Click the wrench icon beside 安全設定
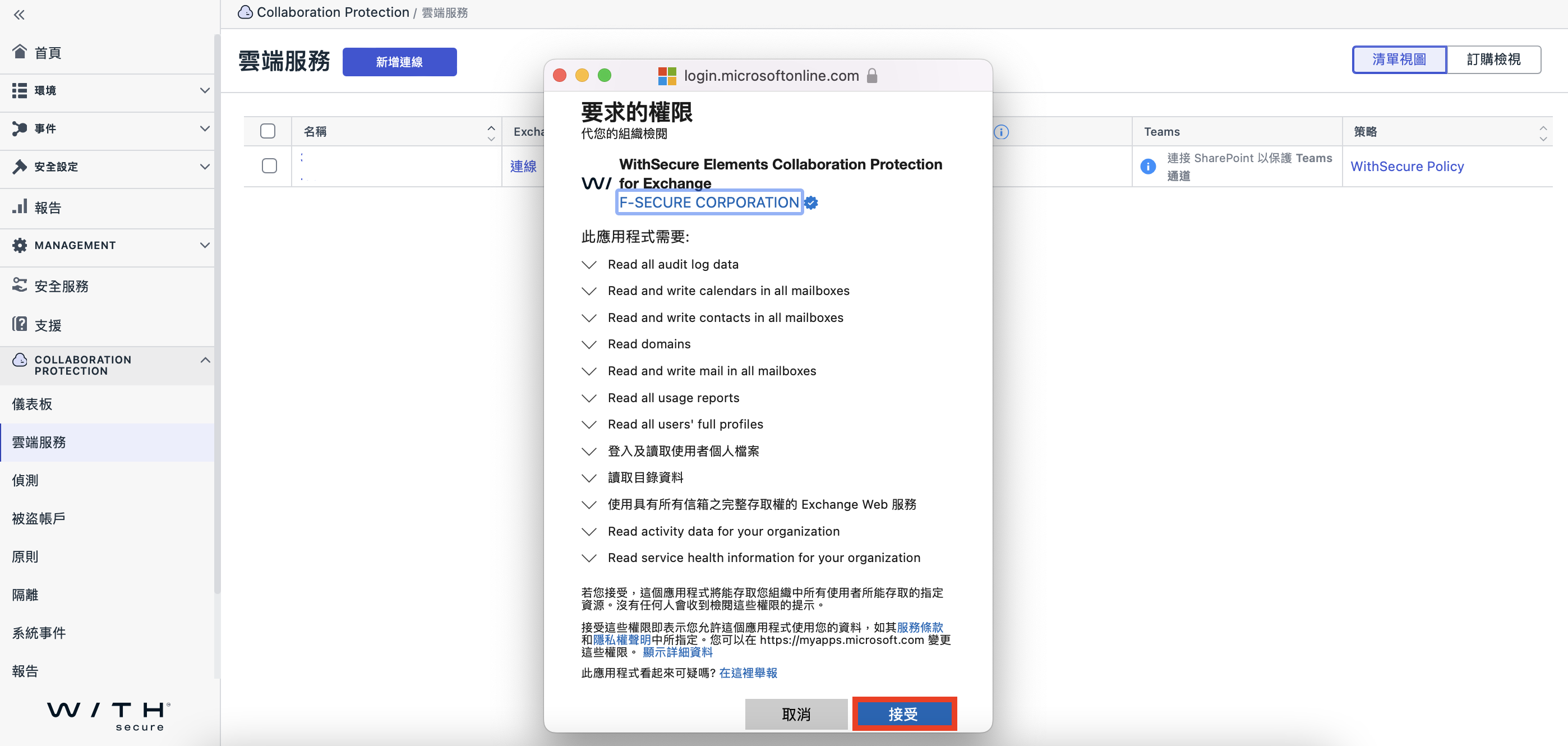 [20, 166]
